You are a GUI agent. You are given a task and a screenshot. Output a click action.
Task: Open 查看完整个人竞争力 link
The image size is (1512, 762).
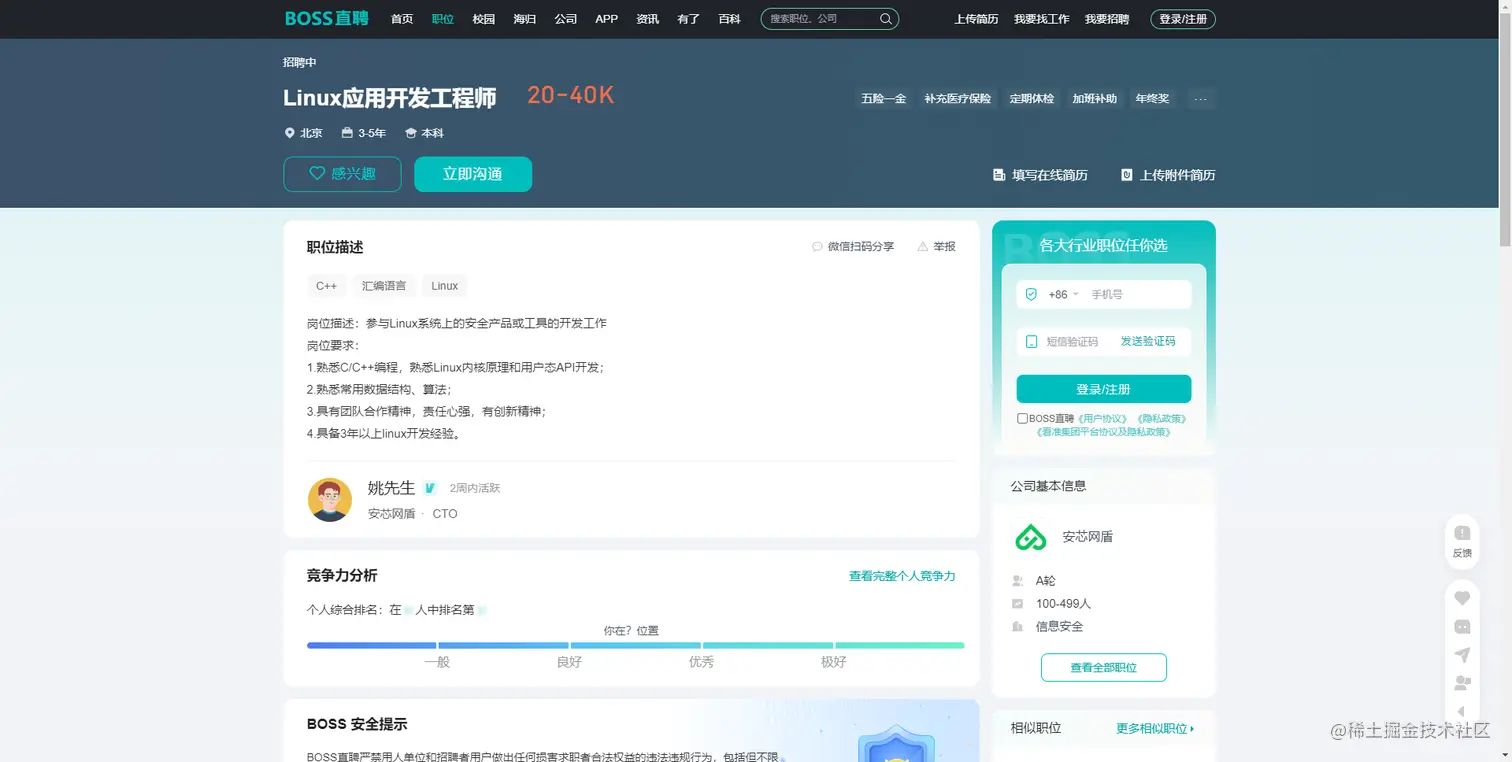pyautogui.click(x=902, y=576)
